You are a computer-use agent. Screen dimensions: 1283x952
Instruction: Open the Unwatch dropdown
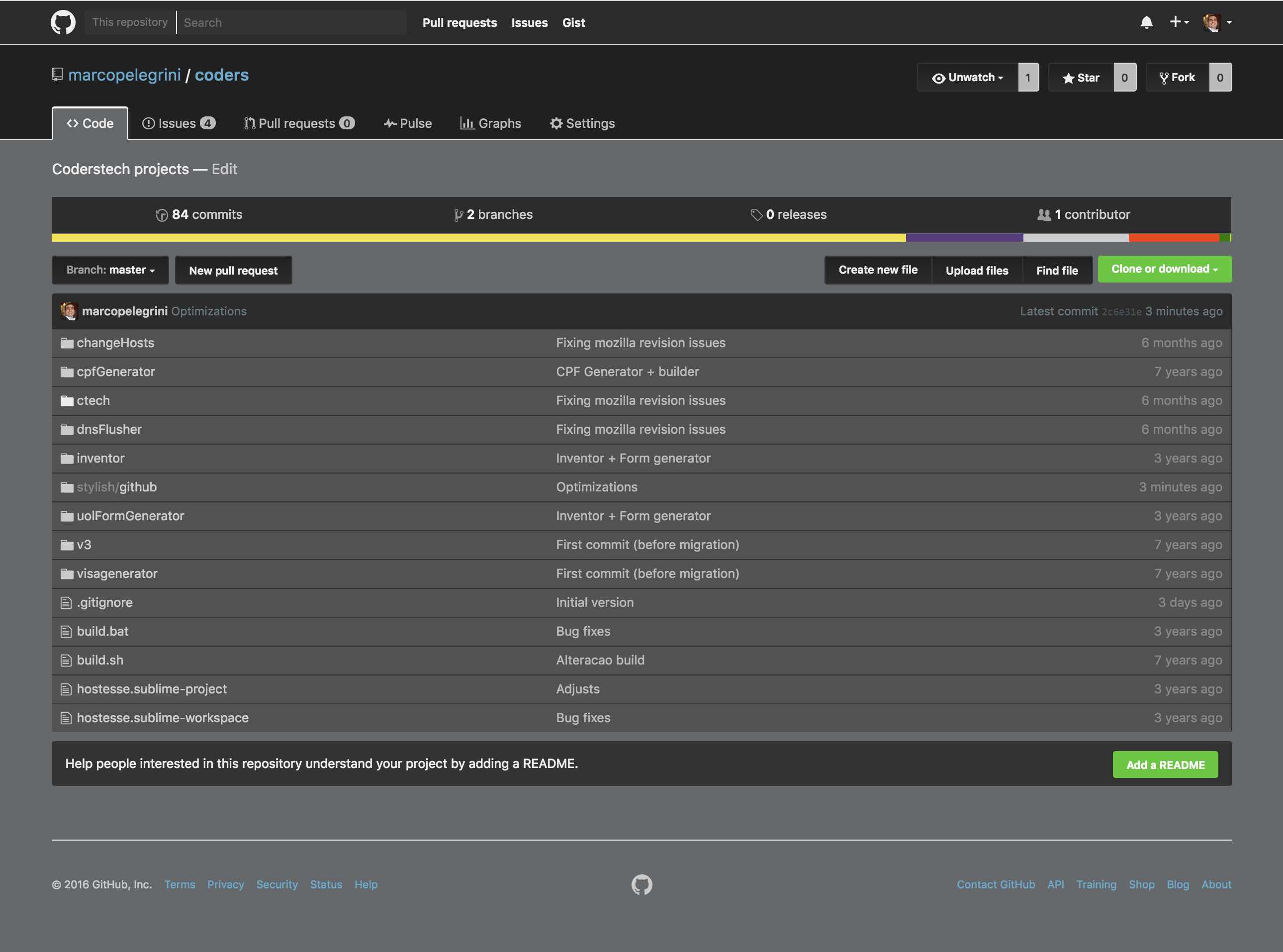[x=967, y=77]
